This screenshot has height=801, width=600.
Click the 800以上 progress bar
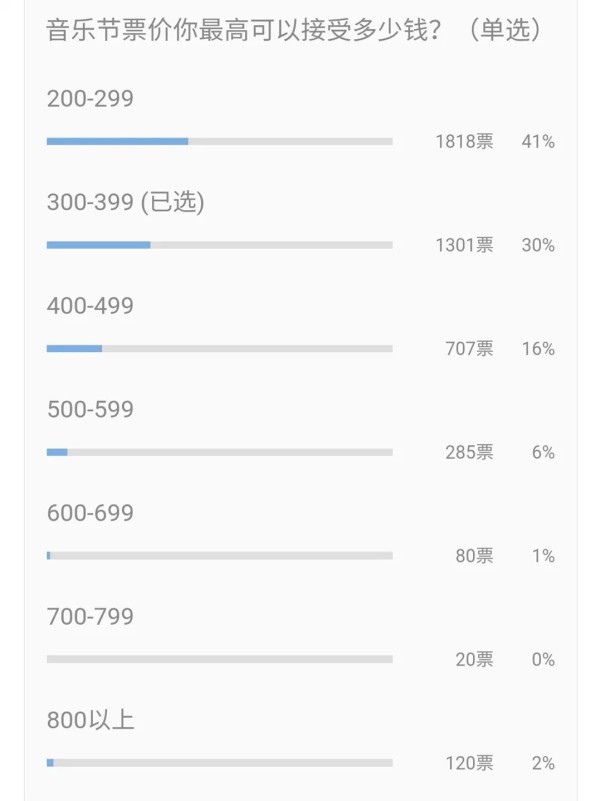point(220,763)
